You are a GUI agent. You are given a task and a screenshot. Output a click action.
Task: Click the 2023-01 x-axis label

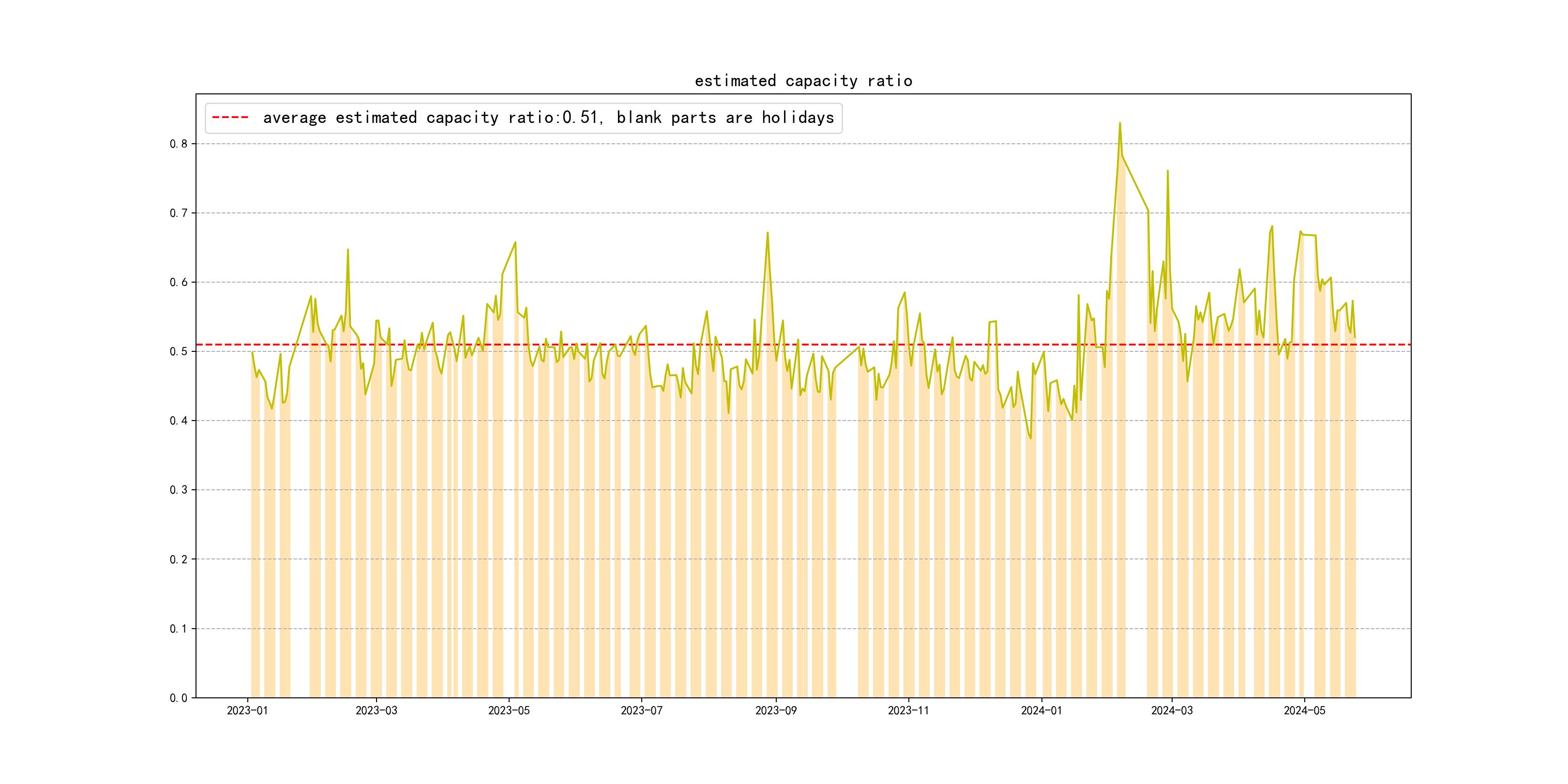(x=247, y=711)
